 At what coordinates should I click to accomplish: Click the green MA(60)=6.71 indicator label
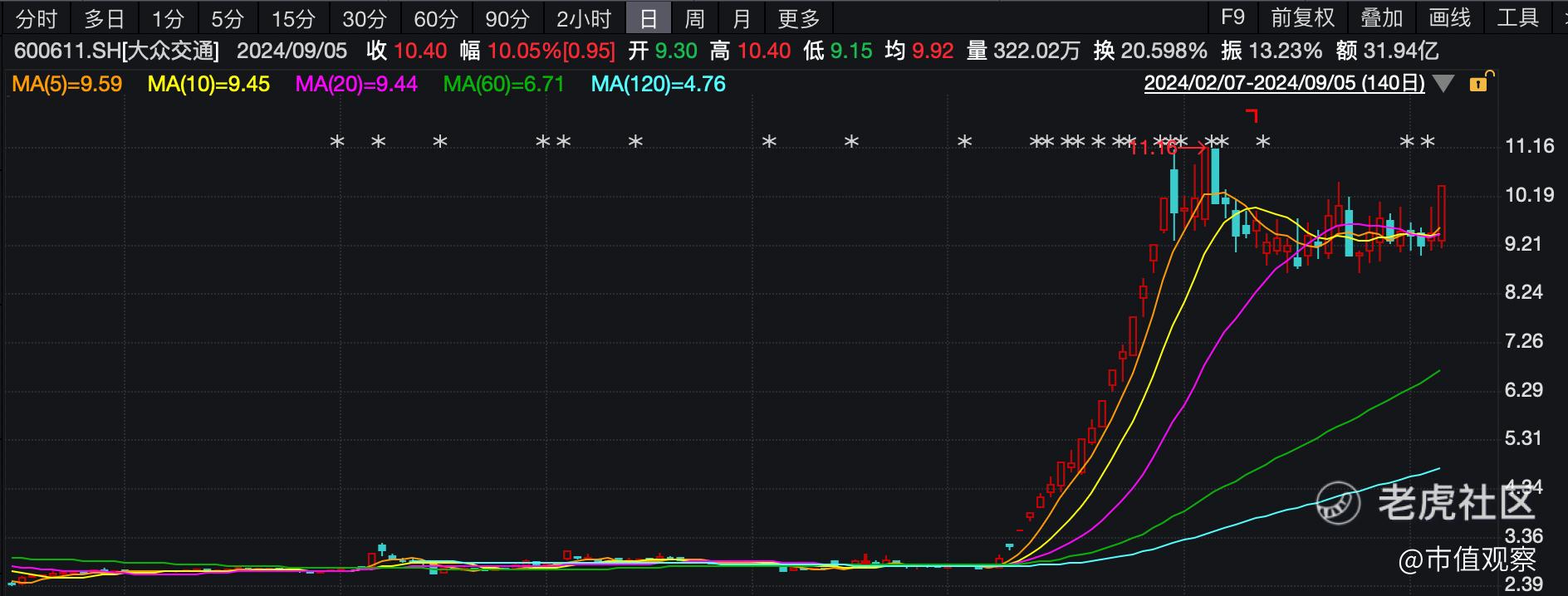click(x=504, y=84)
